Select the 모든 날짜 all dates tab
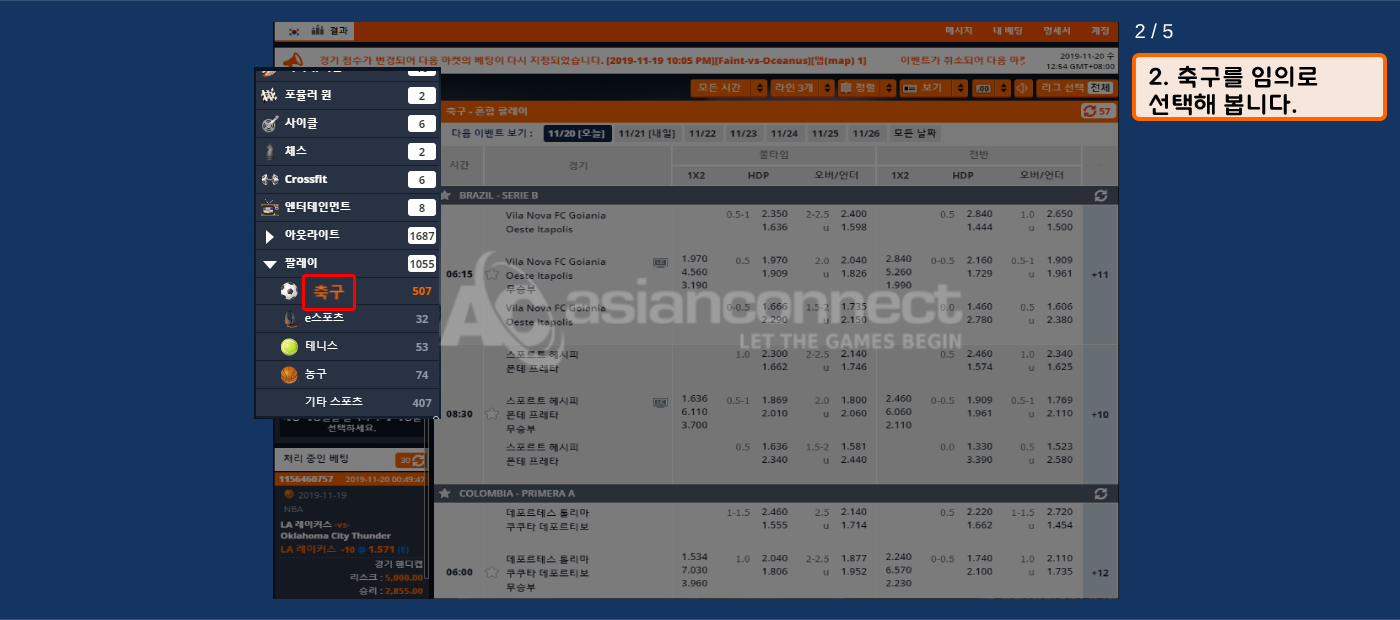The height and width of the screenshot is (620, 1400). tap(915, 133)
